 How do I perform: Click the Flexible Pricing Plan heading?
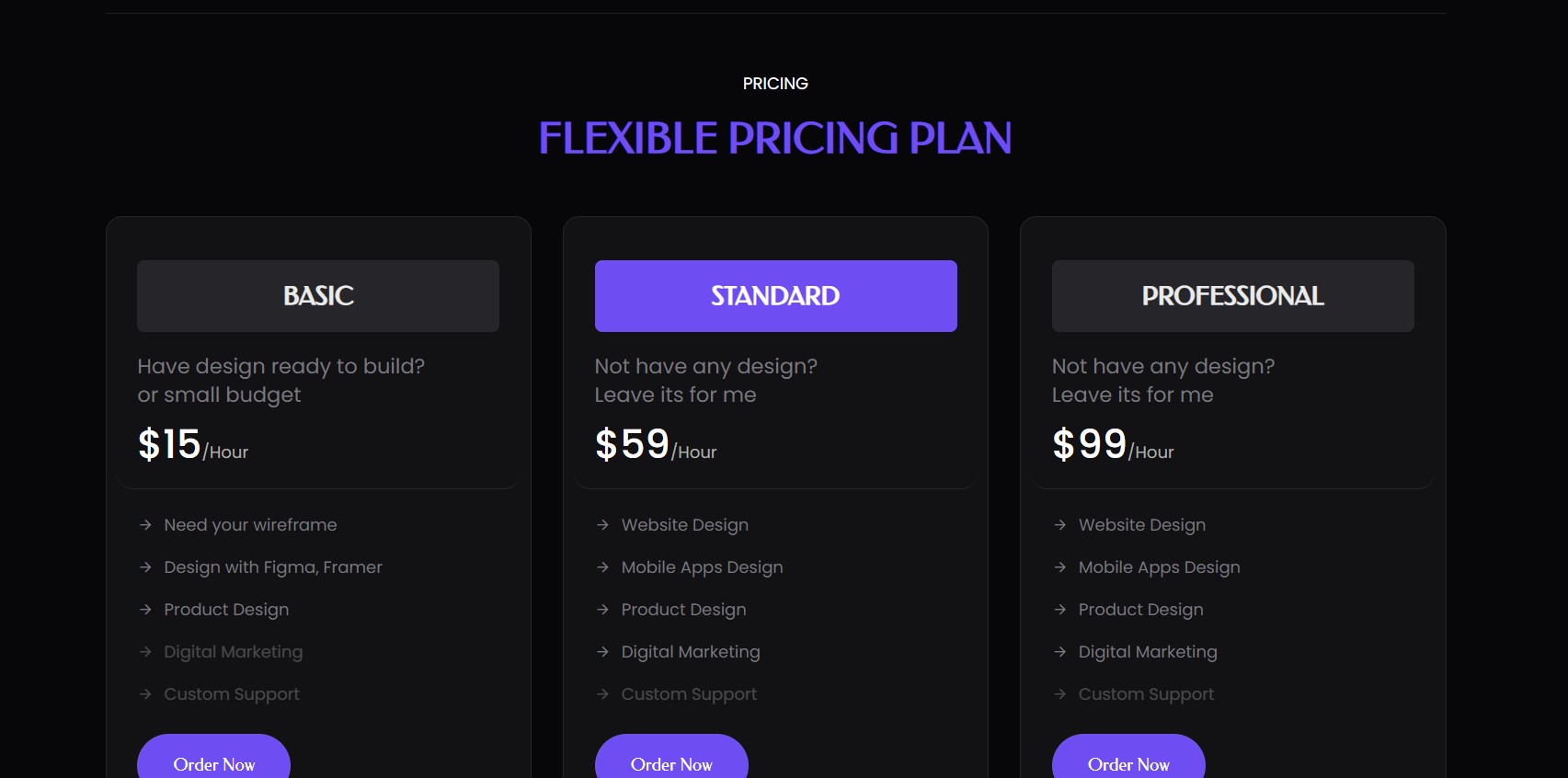coord(775,139)
